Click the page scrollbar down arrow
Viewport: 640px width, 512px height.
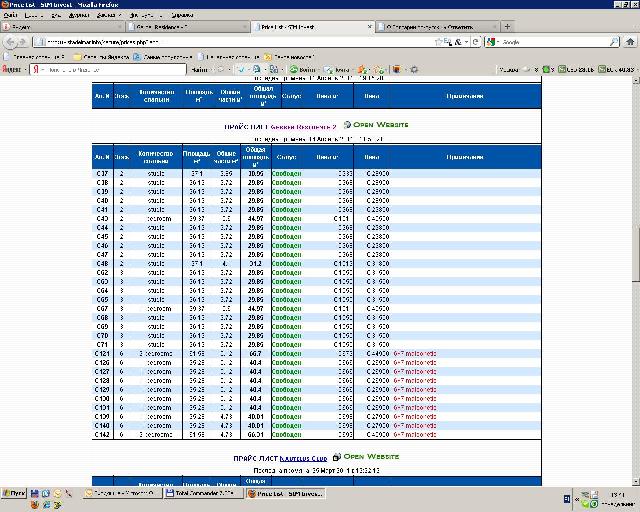click(636, 481)
